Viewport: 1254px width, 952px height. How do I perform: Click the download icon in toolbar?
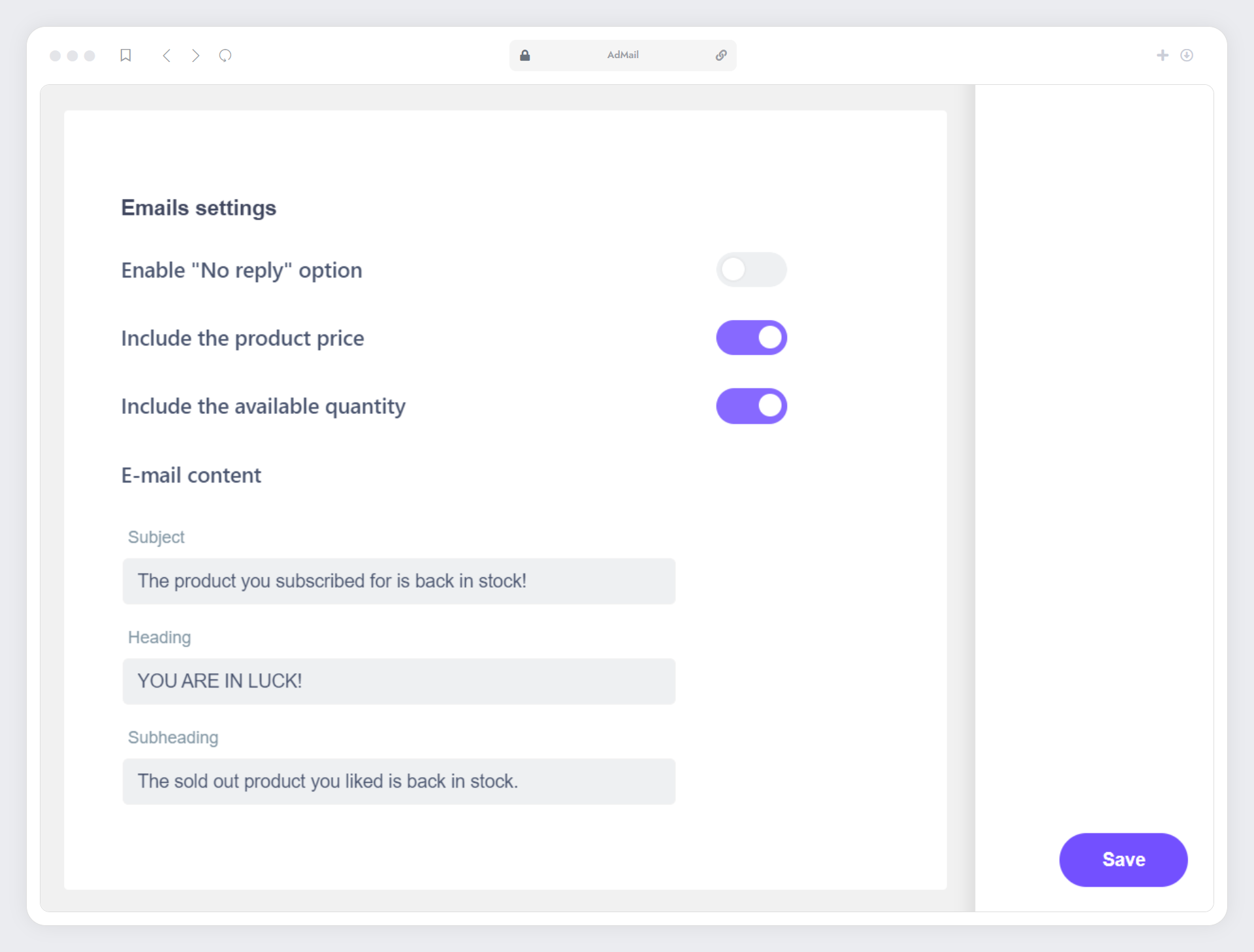tap(1187, 56)
